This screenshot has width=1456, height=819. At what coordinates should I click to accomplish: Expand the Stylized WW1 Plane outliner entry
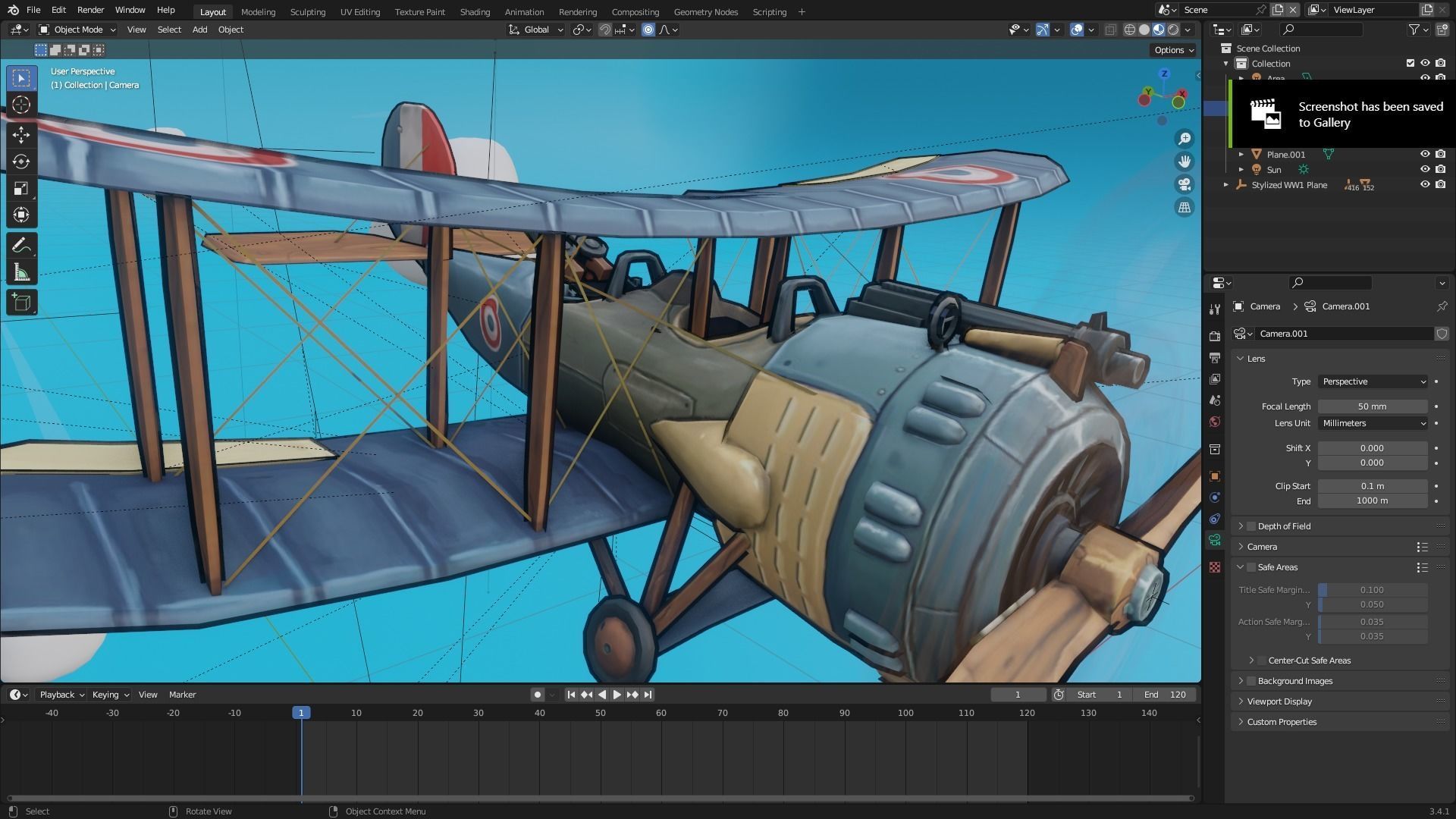pyautogui.click(x=1226, y=184)
